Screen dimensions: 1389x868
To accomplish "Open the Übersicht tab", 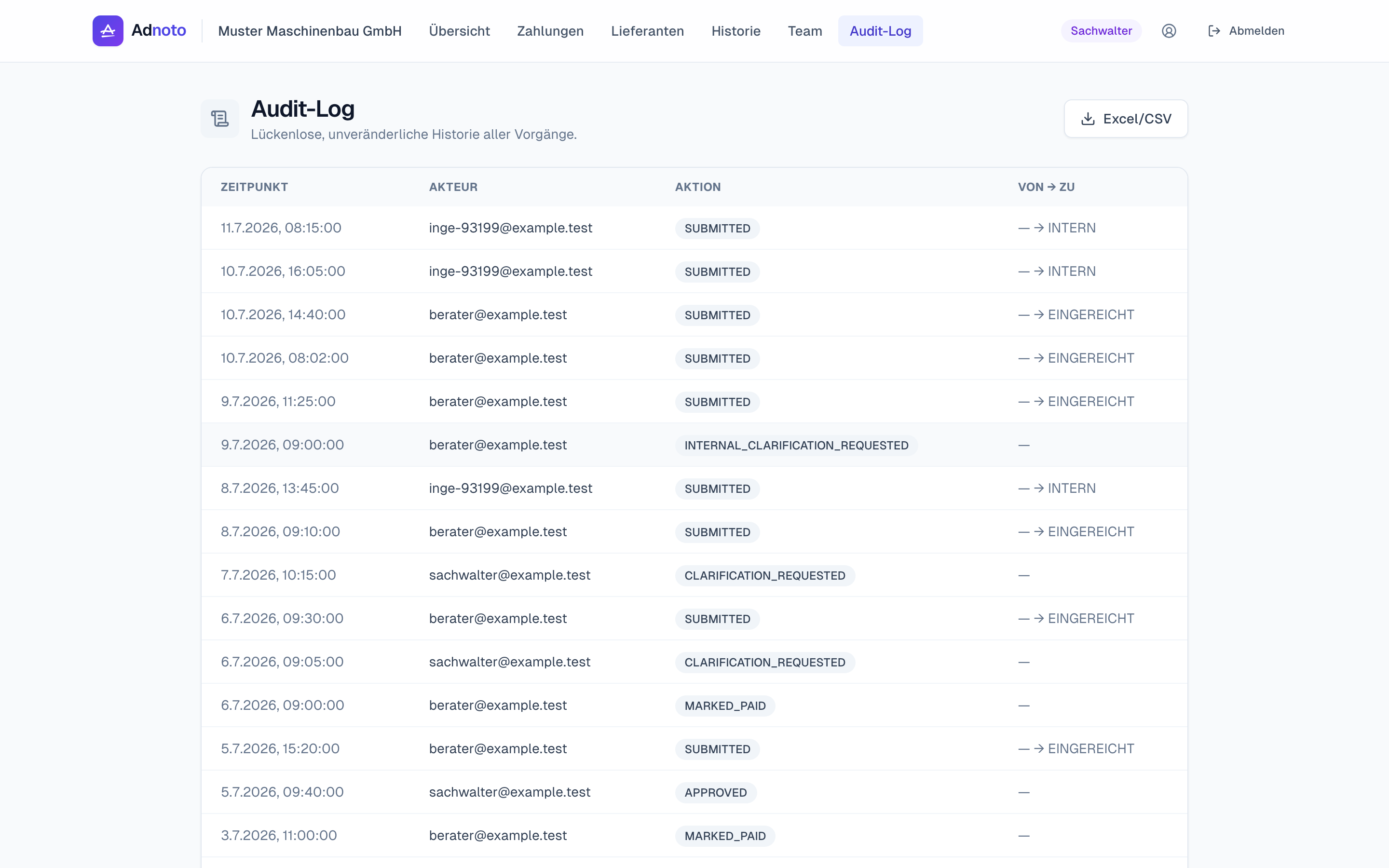I will tap(459, 31).
